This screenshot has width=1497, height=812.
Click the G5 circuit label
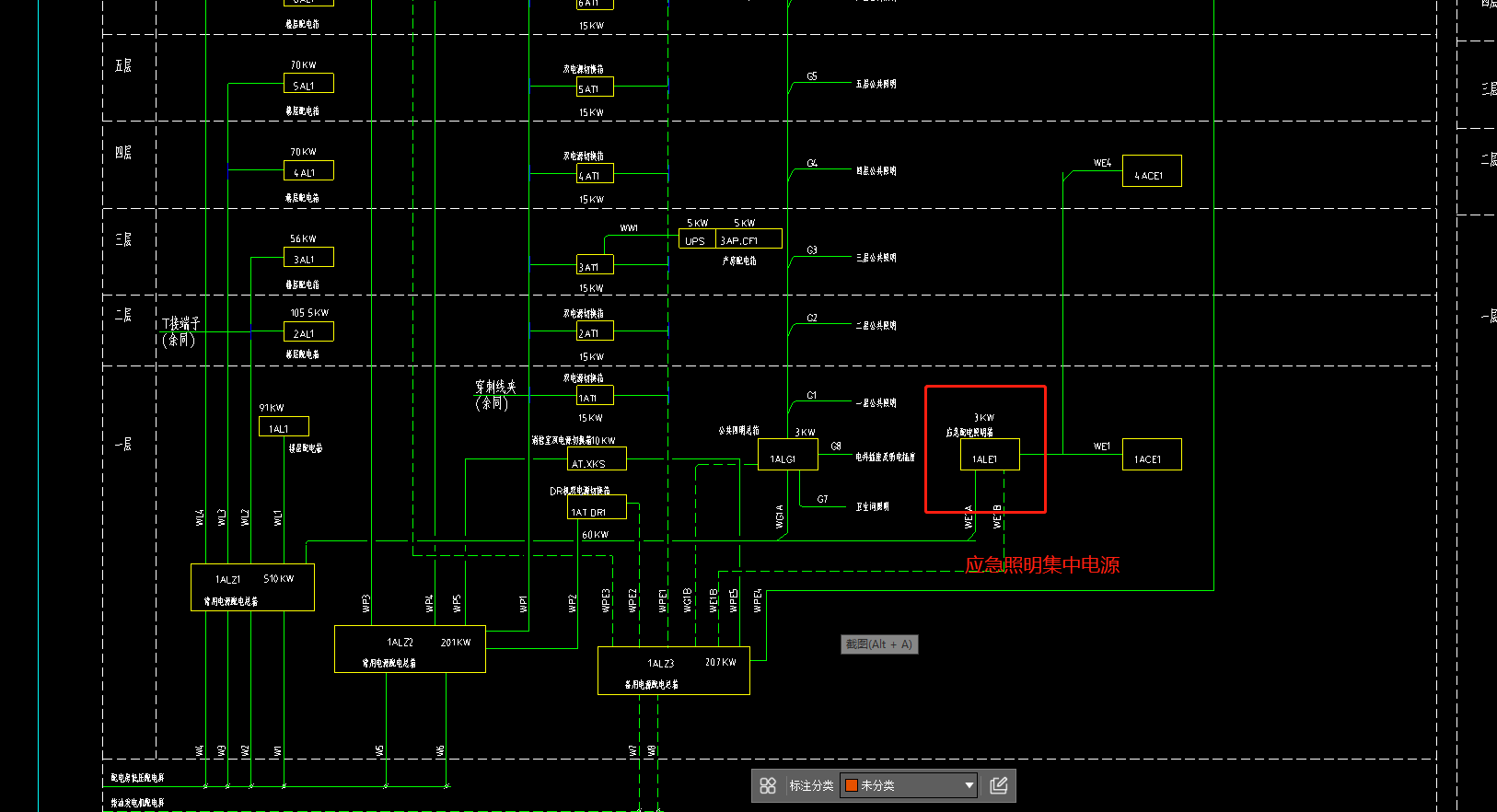[812, 76]
